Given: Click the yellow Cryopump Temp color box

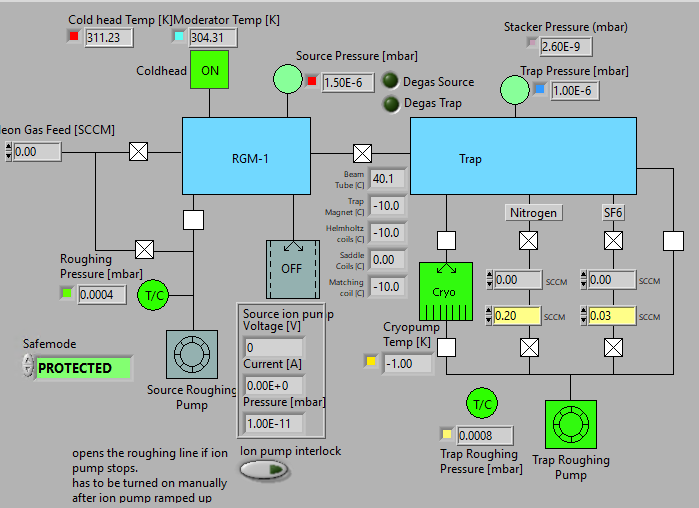Looking at the screenshot, I should click(x=371, y=361).
